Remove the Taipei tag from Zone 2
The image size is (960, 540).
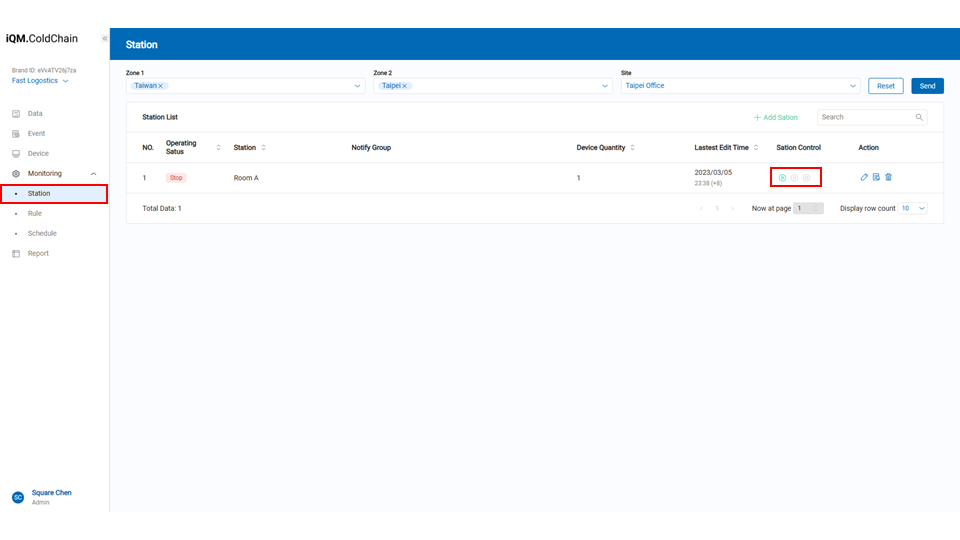point(406,86)
